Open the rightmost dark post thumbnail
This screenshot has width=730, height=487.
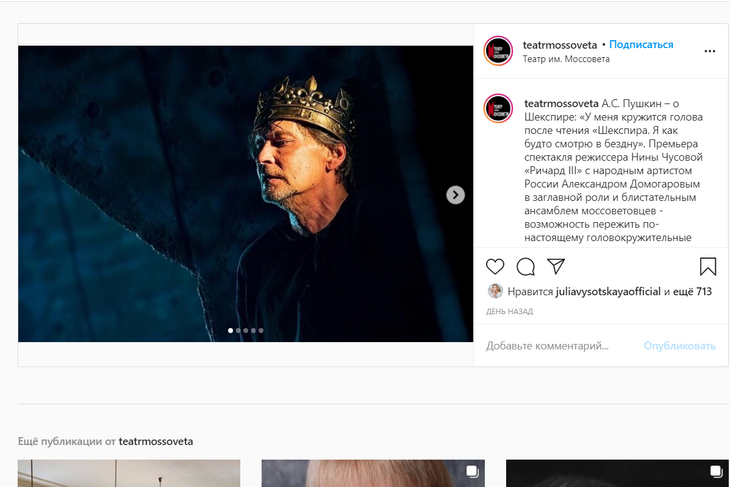pyautogui.click(x=617, y=473)
